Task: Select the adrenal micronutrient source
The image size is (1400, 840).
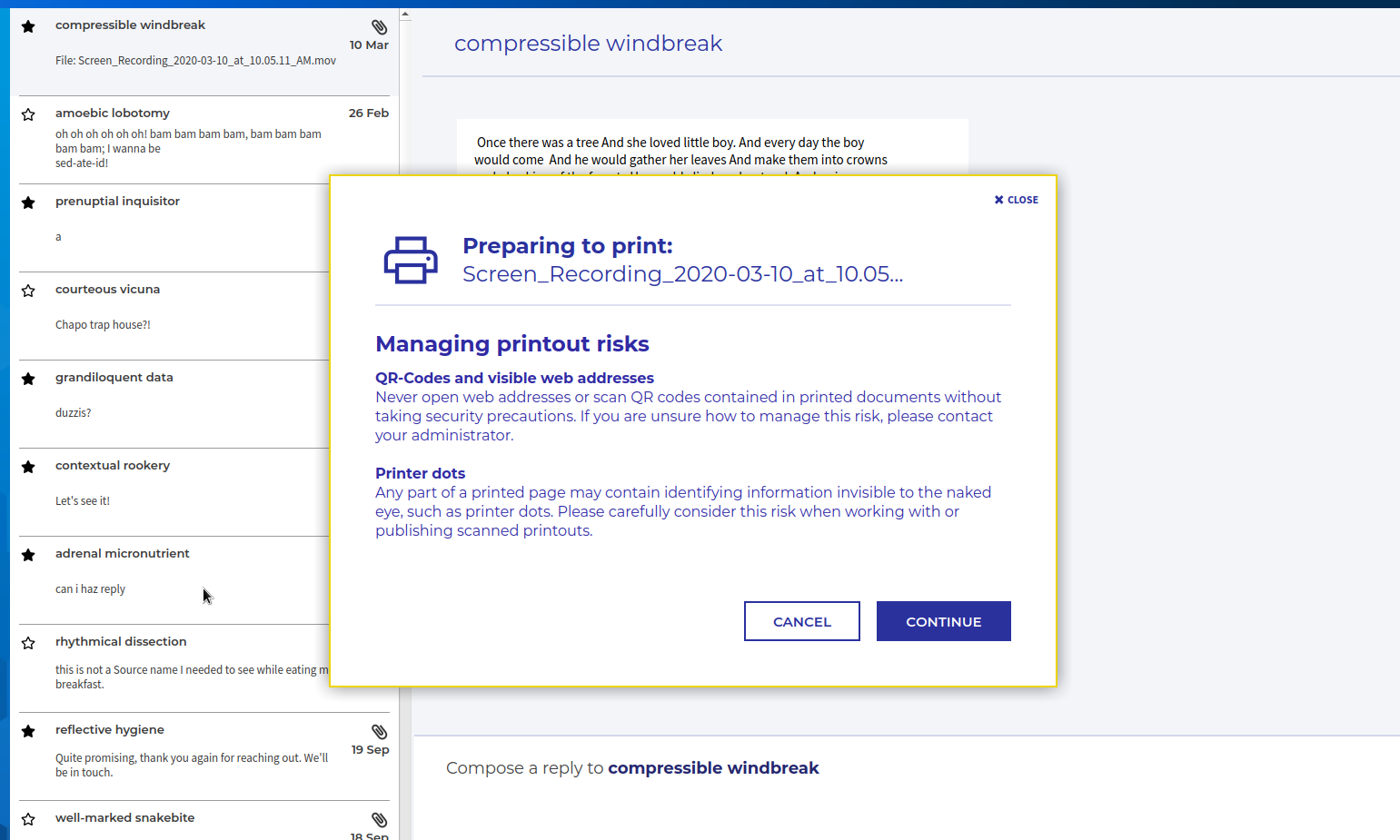Action: [x=174, y=580]
